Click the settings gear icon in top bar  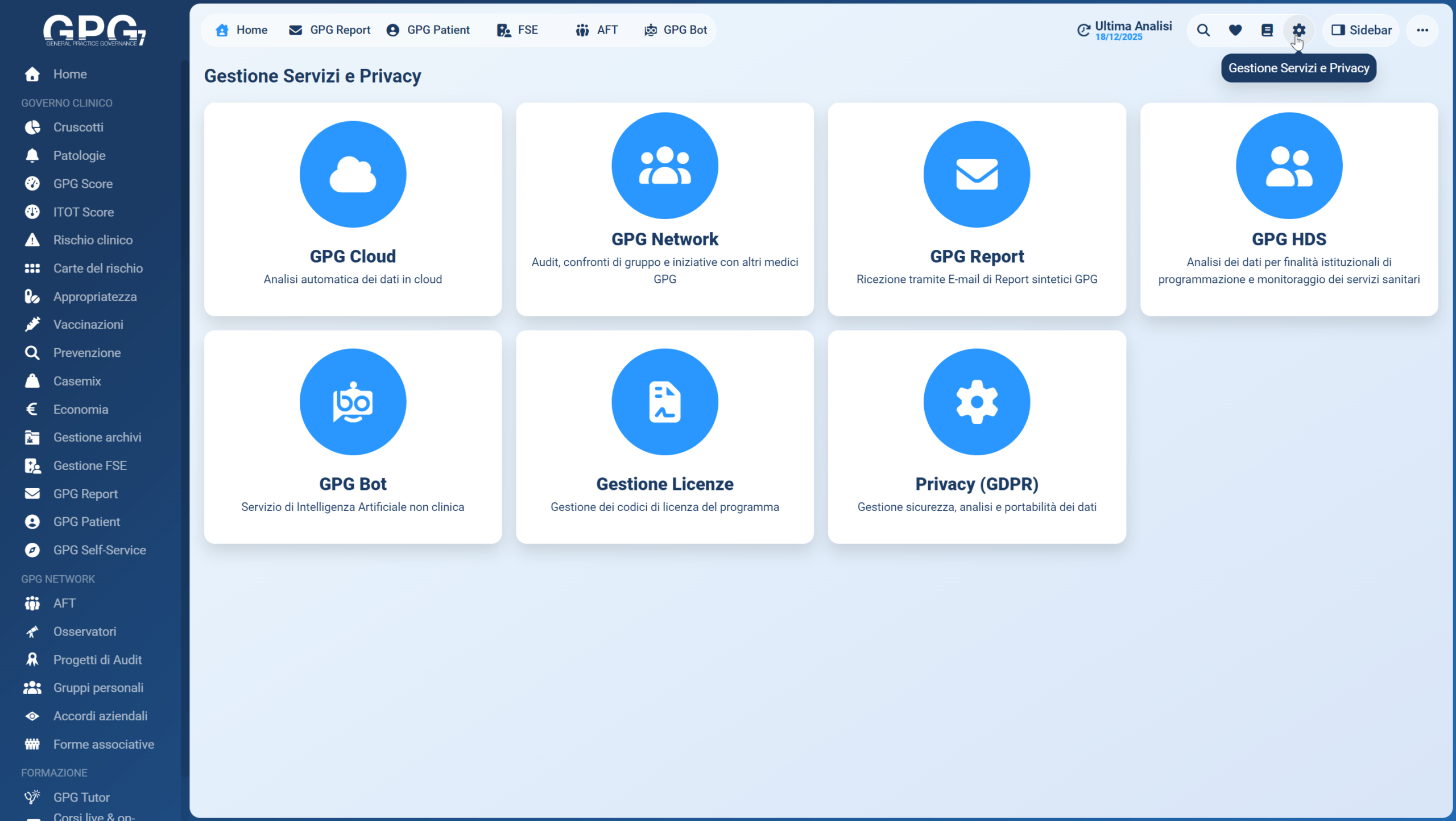tap(1298, 30)
